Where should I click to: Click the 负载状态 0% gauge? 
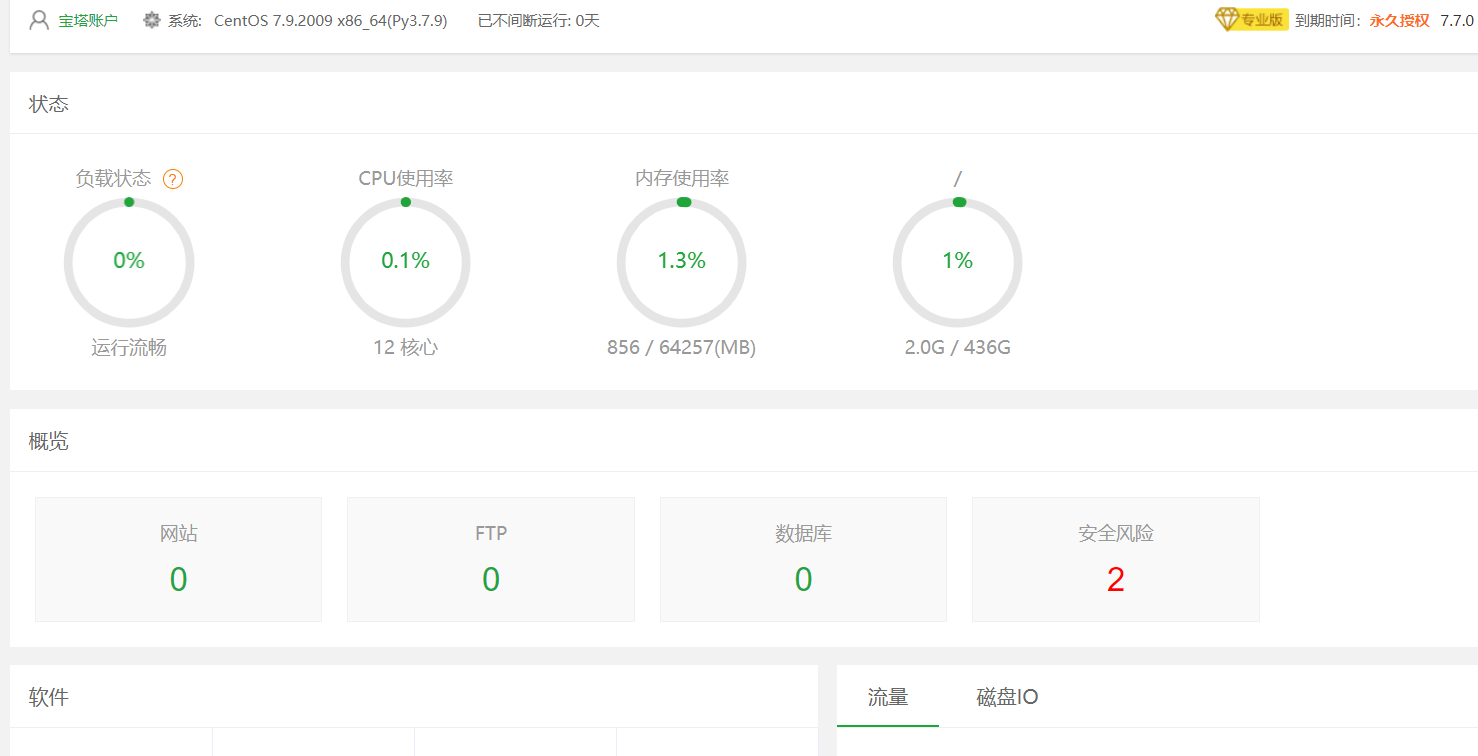(x=129, y=262)
